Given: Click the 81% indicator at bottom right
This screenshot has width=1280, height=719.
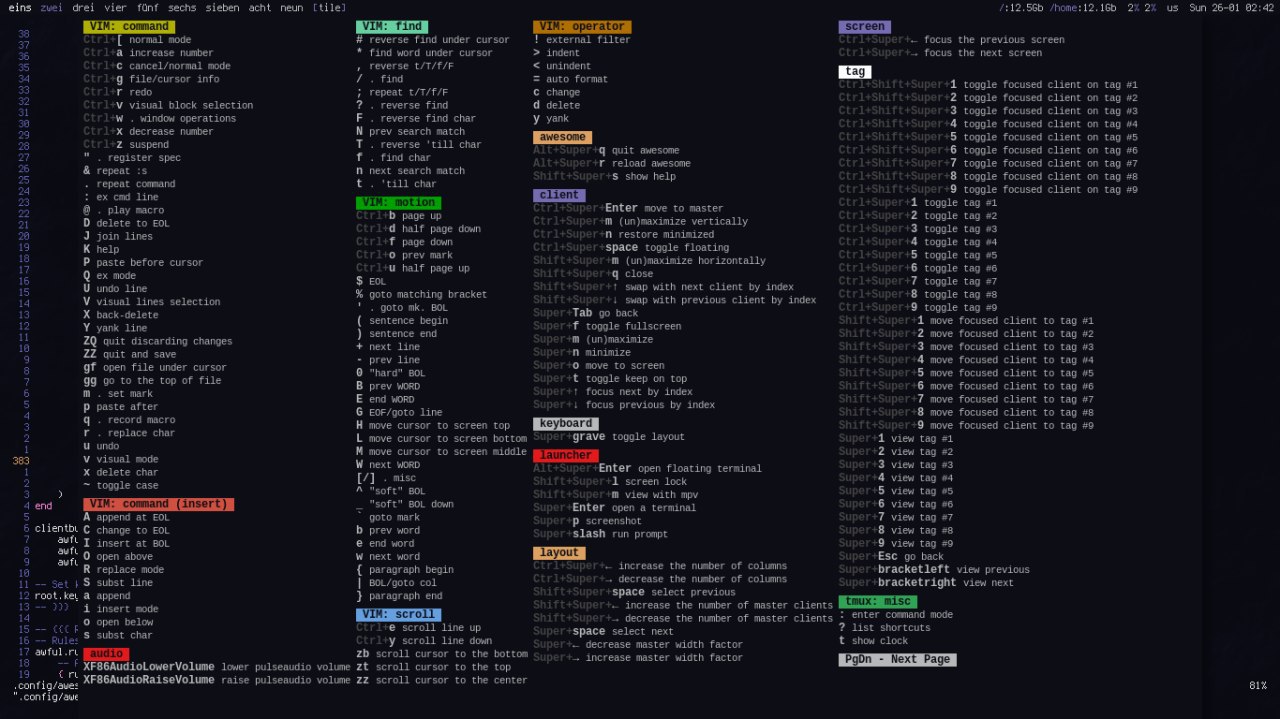Looking at the screenshot, I should coord(1258,686).
